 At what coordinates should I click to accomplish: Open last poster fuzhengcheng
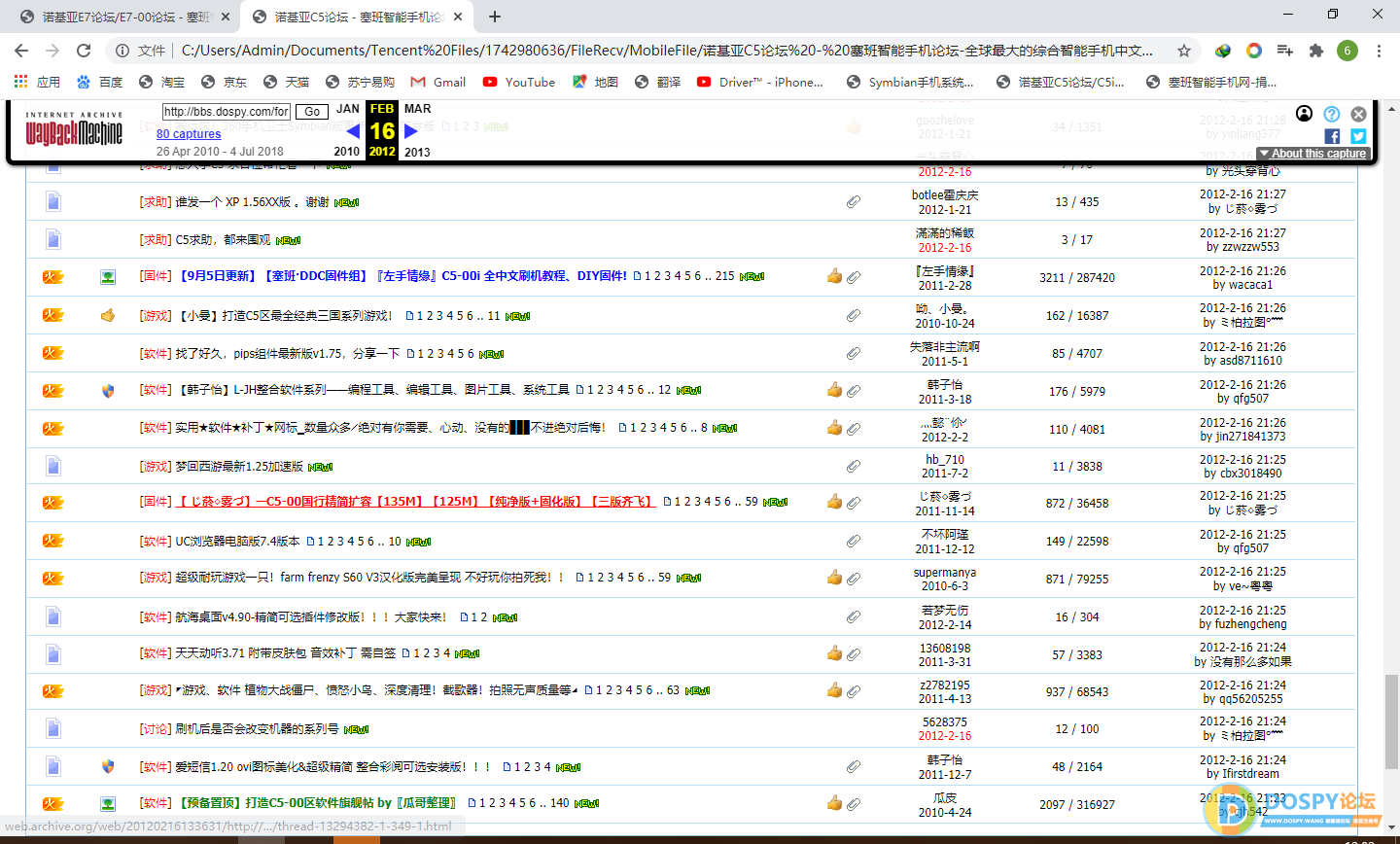1250,624
